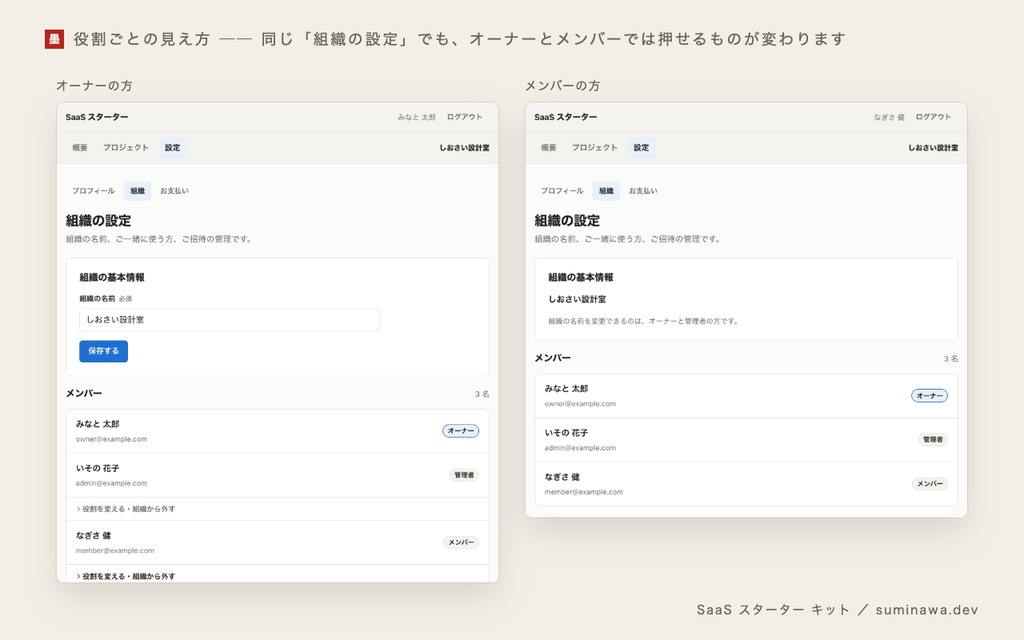Select 組織 sub-tab in owner view
This screenshot has height=640, width=1024.
[137, 191]
